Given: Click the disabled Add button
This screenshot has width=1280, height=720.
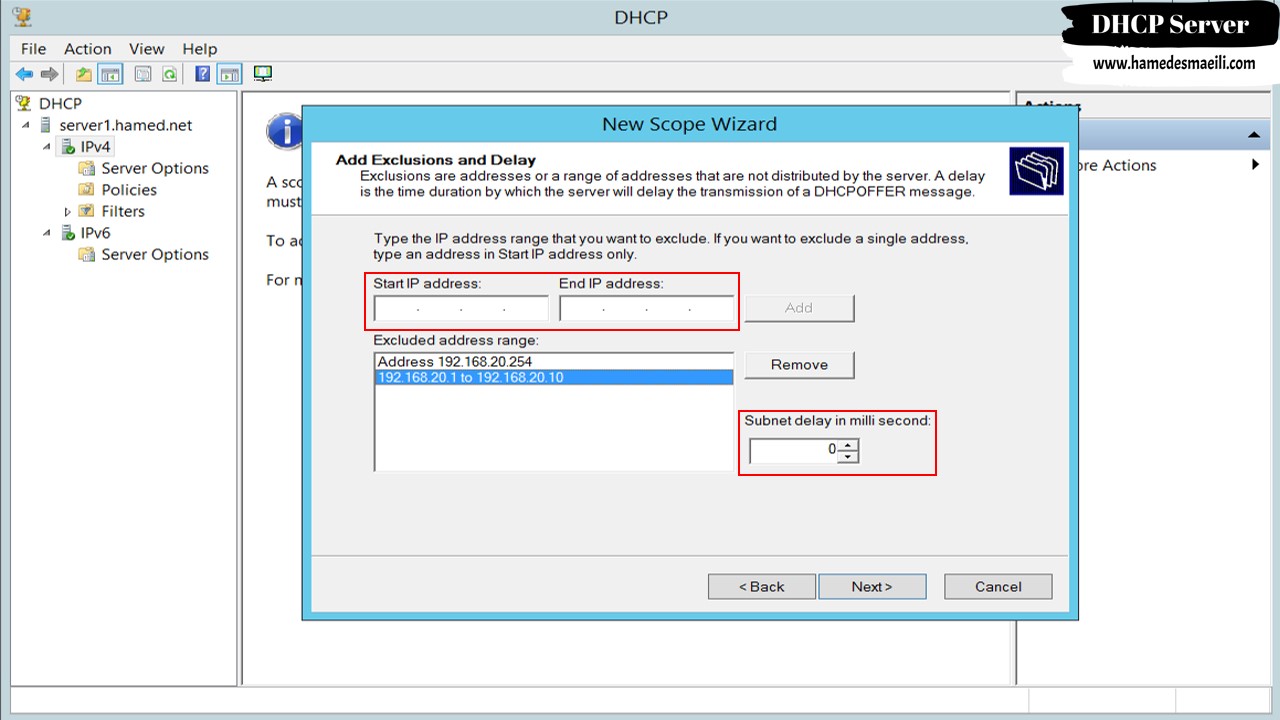Looking at the screenshot, I should click(x=799, y=308).
